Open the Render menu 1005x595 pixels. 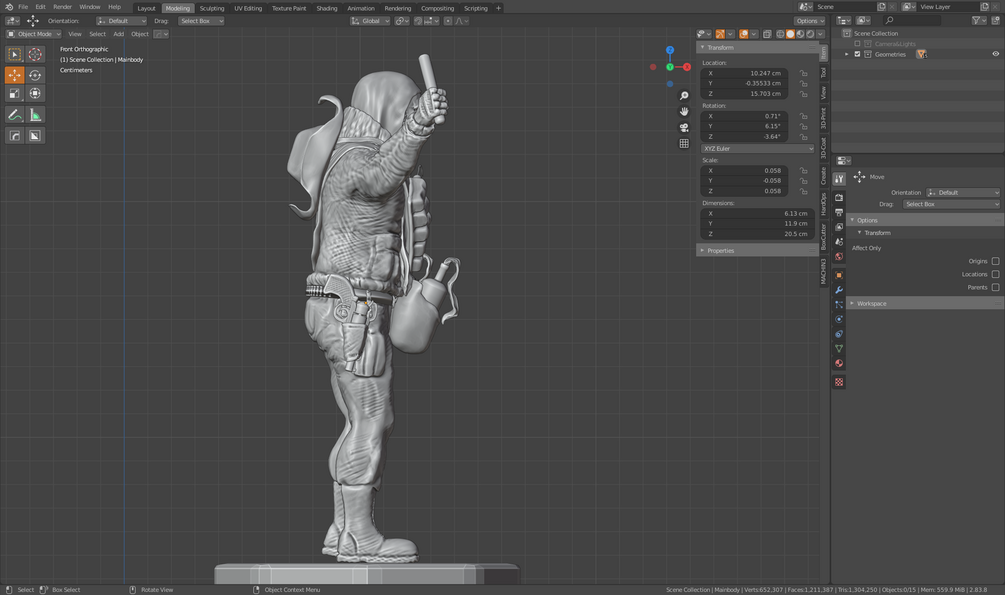pyautogui.click(x=62, y=7)
